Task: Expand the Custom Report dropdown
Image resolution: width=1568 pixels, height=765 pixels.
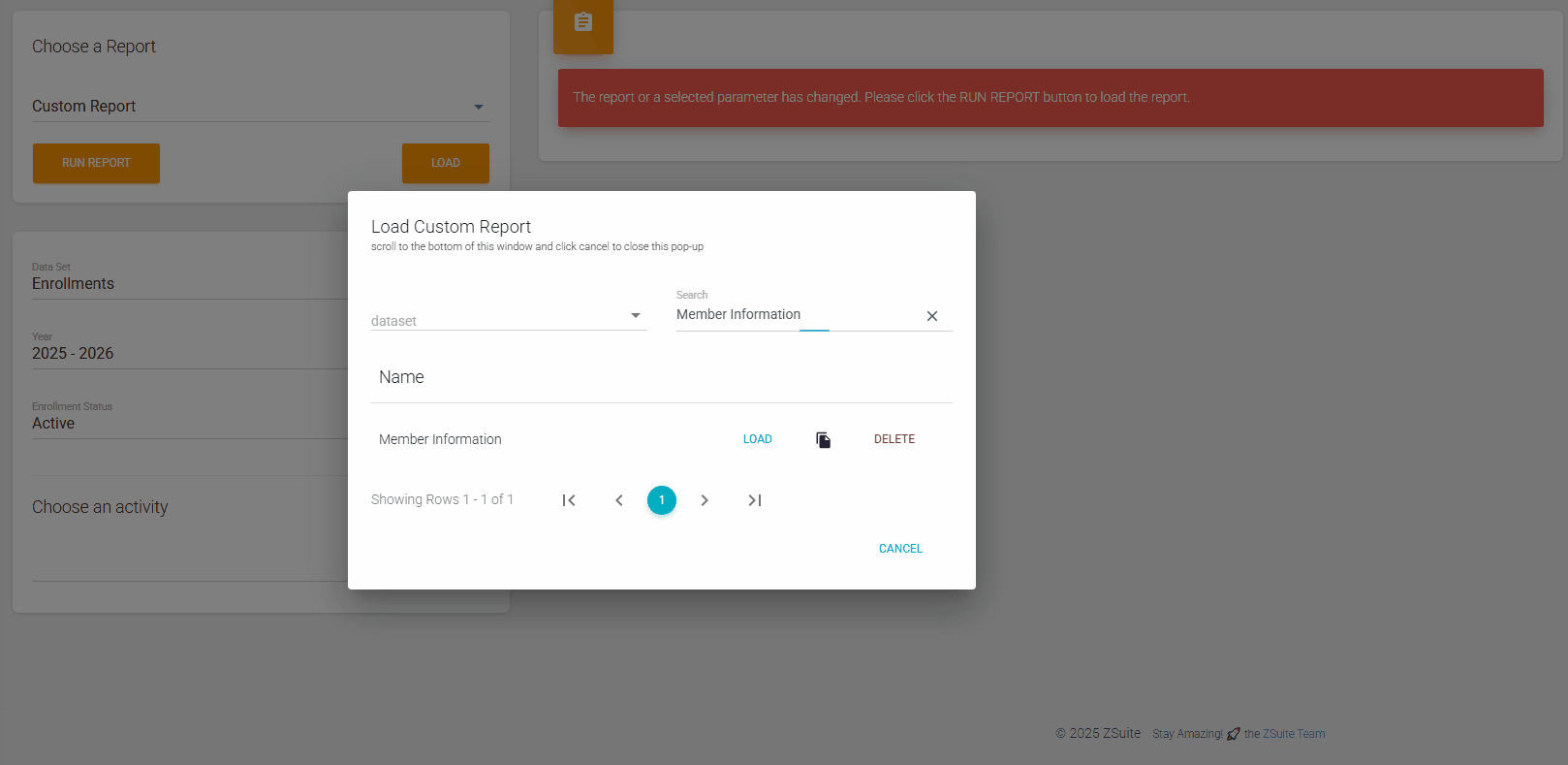Action: pyautogui.click(x=260, y=107)
